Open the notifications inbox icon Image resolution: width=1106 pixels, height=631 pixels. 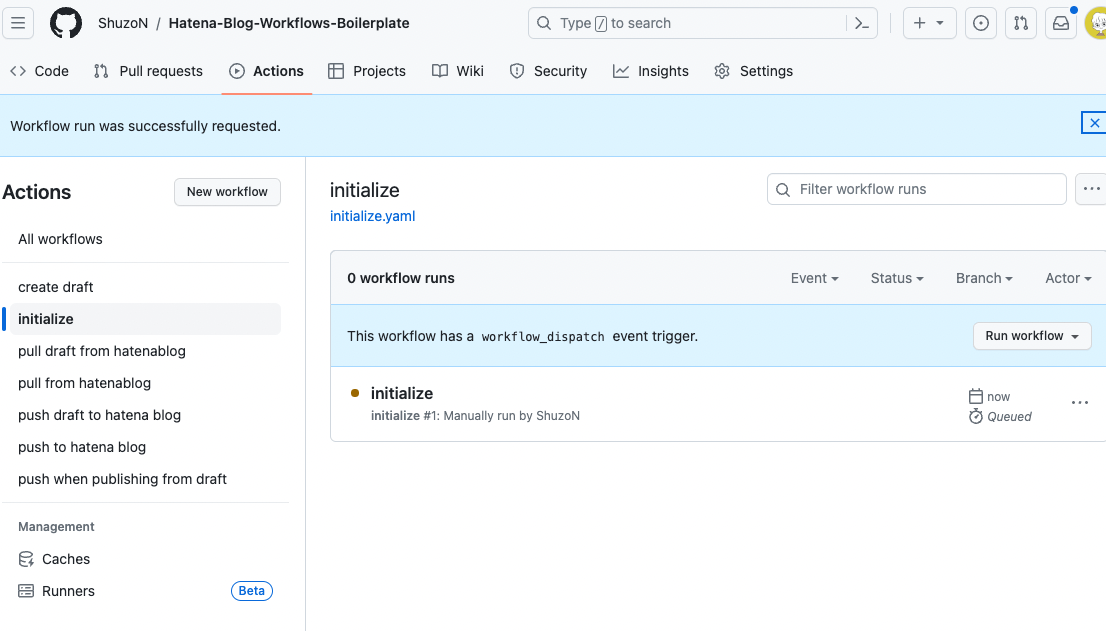coord(1061,23)
